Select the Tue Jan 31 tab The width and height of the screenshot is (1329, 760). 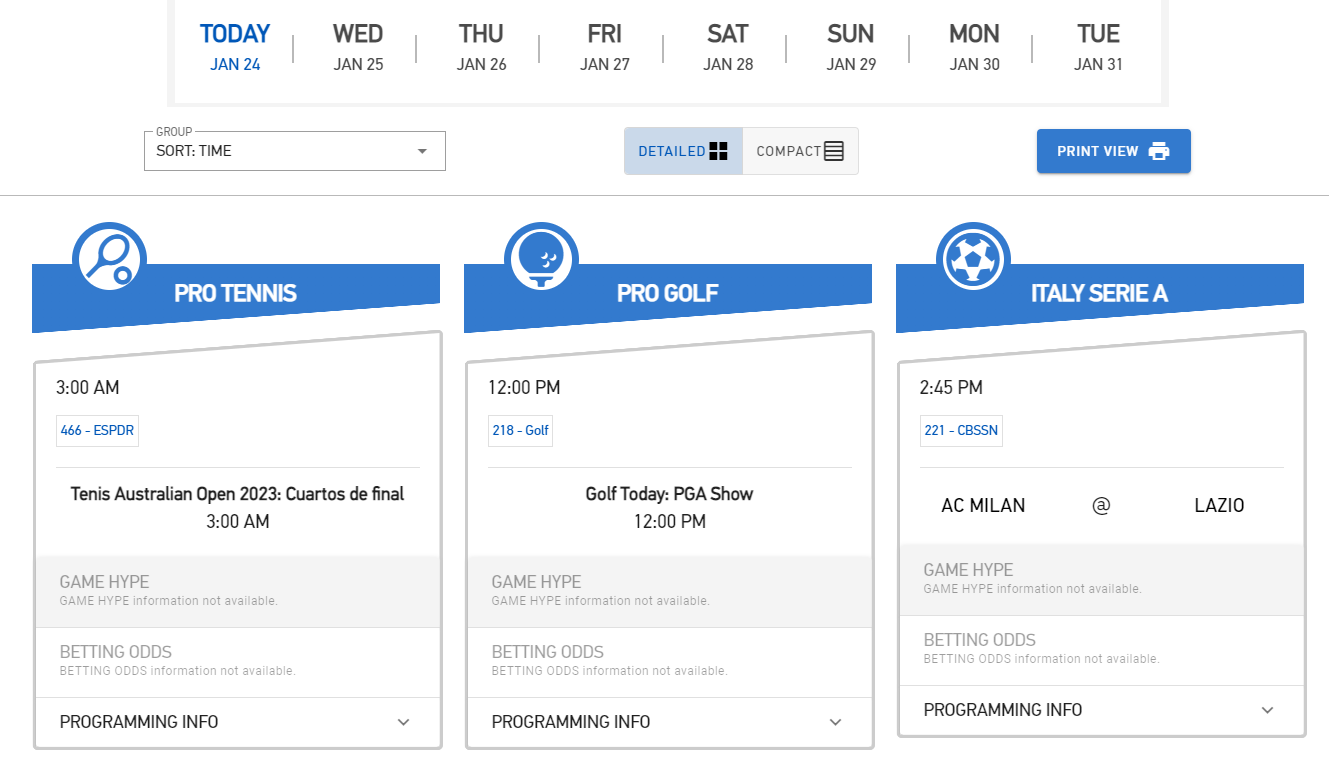pyautogui.click(x=1098, y=47)
